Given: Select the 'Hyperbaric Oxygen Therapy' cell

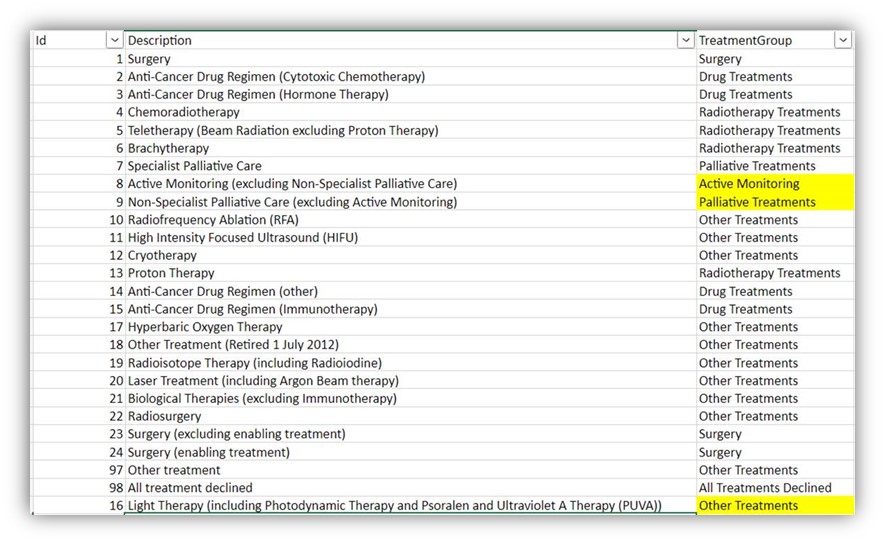Looking at the screenshot, I should [x=410, y=327].
